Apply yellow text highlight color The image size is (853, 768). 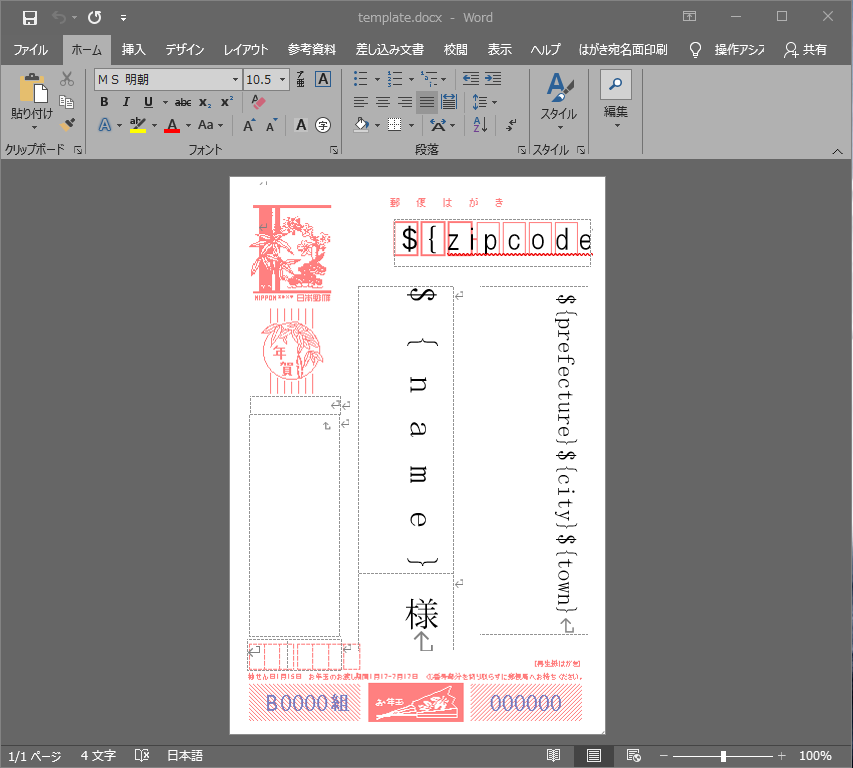(138, 125)
